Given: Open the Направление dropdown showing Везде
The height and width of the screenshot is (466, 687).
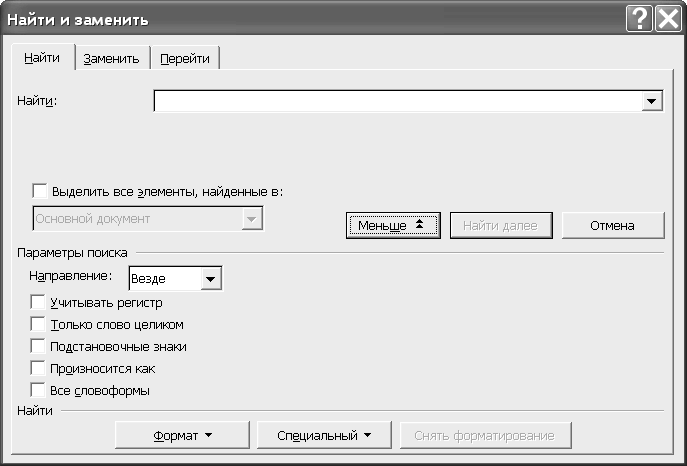Looking at the screenshot, I should click(x=175, y=279).
